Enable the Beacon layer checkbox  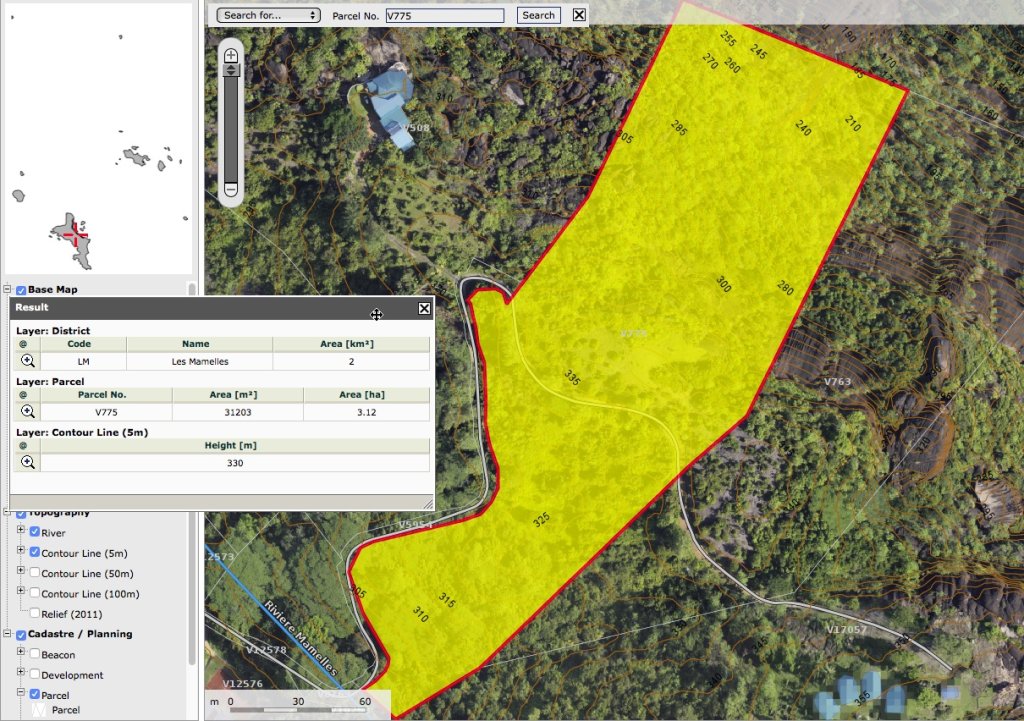(36, 655)
